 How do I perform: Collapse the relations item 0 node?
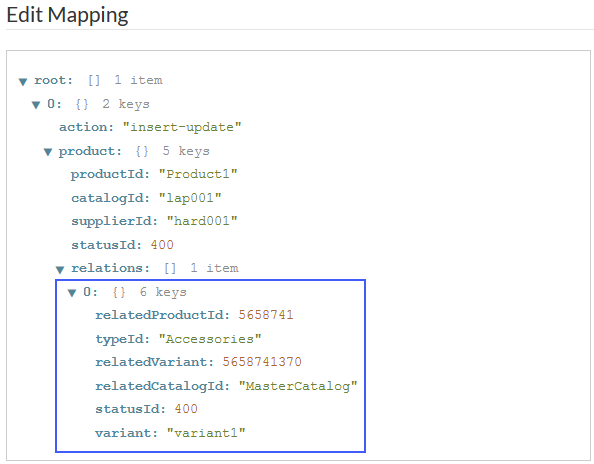72,293
